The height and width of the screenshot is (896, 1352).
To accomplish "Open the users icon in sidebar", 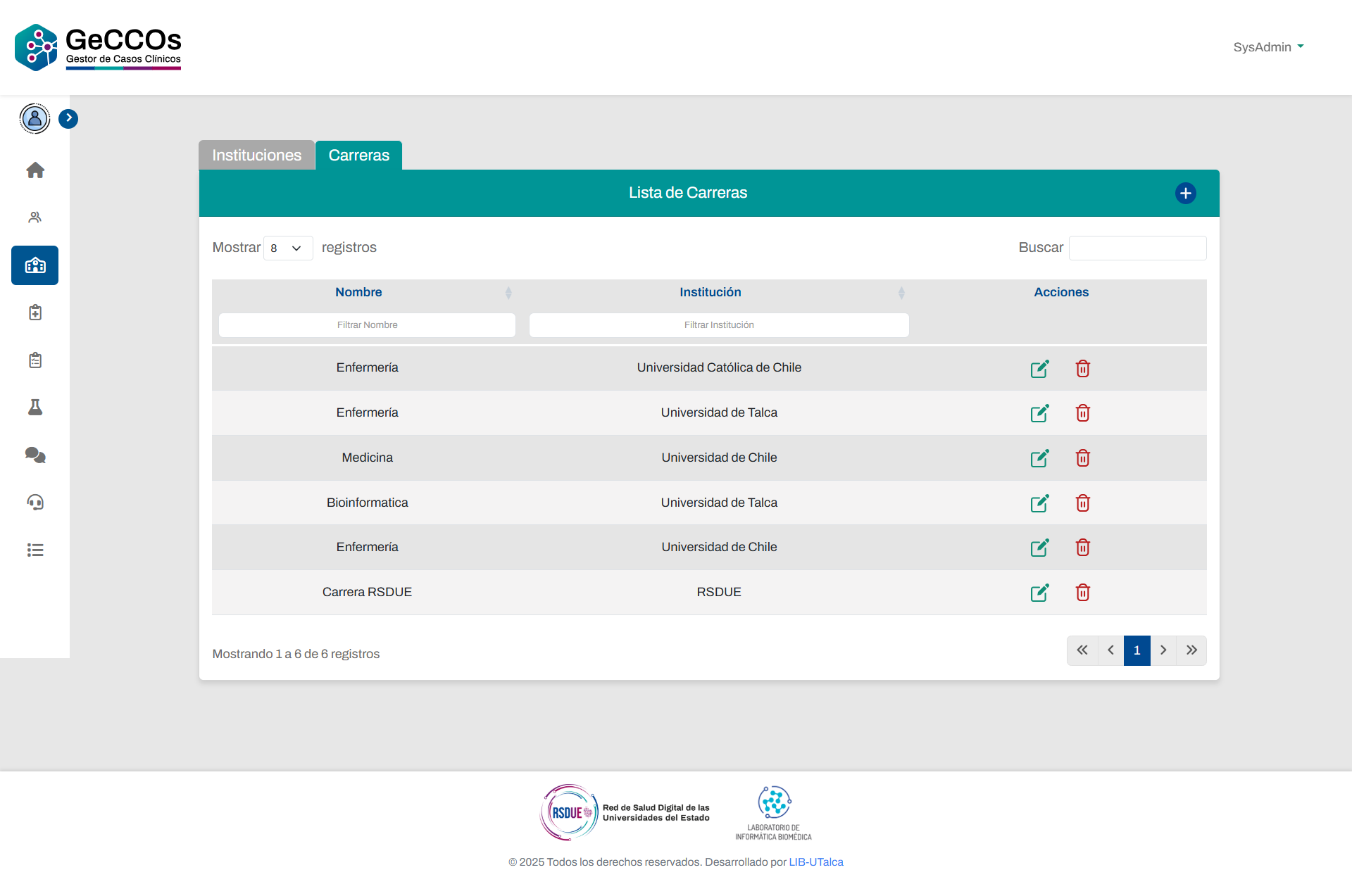I will [35, 217].
